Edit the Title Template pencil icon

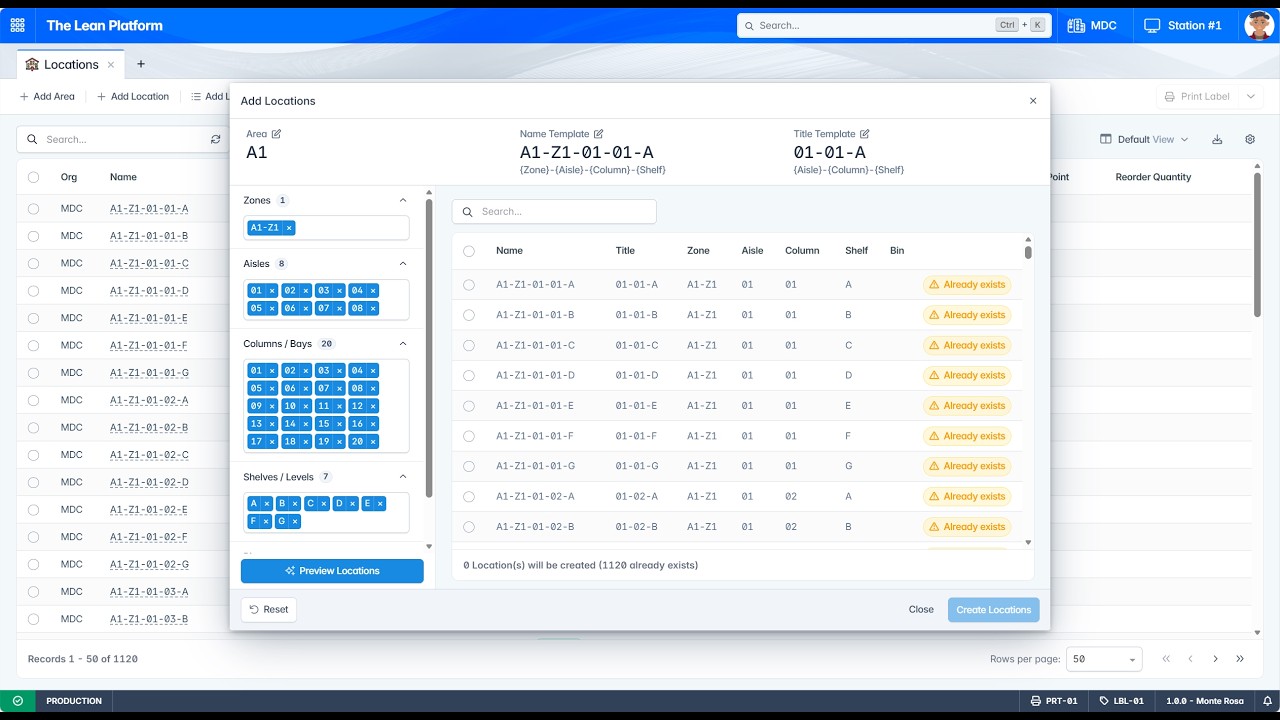865,134
